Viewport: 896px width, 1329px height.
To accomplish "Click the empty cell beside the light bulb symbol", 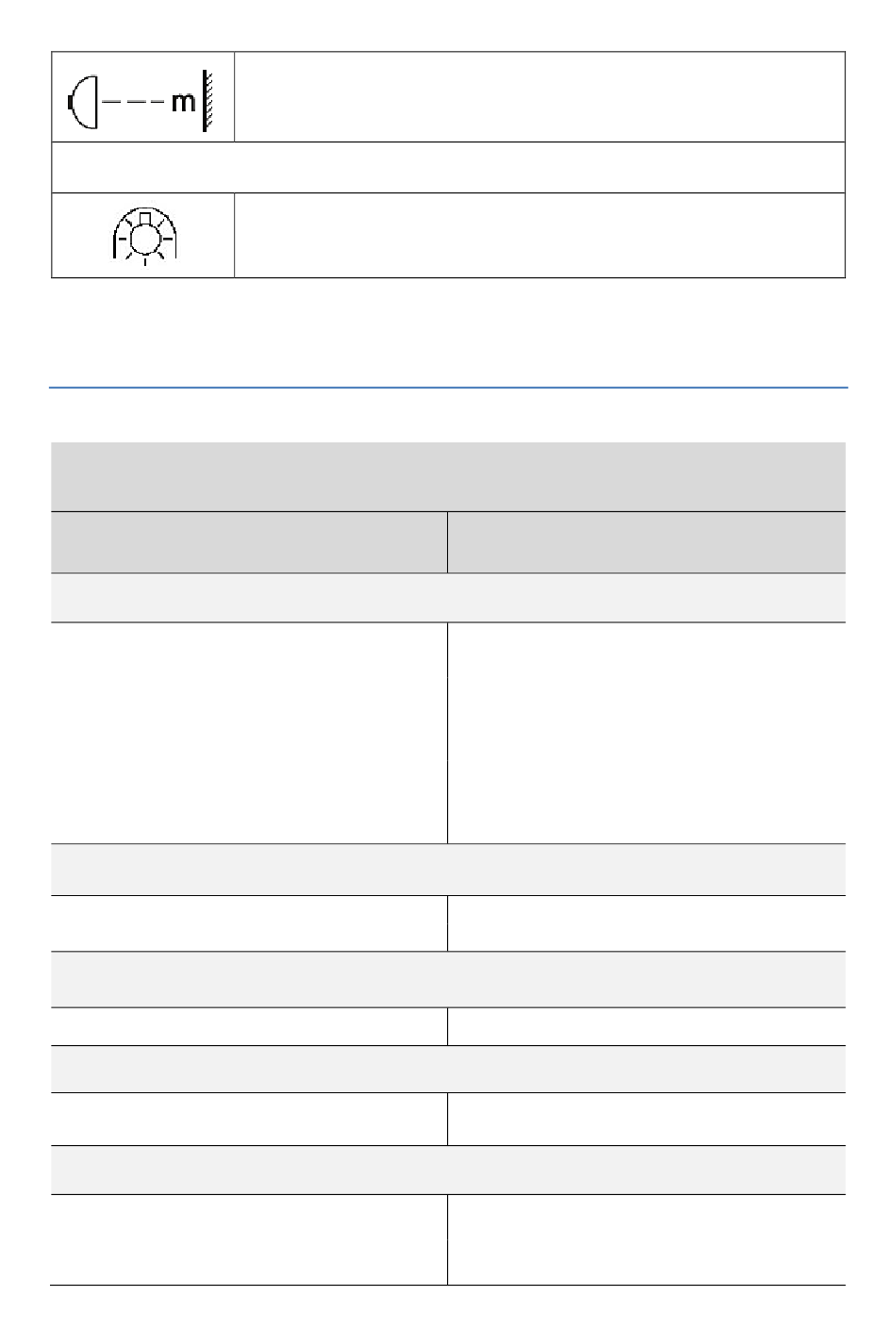I will [539, 236].
